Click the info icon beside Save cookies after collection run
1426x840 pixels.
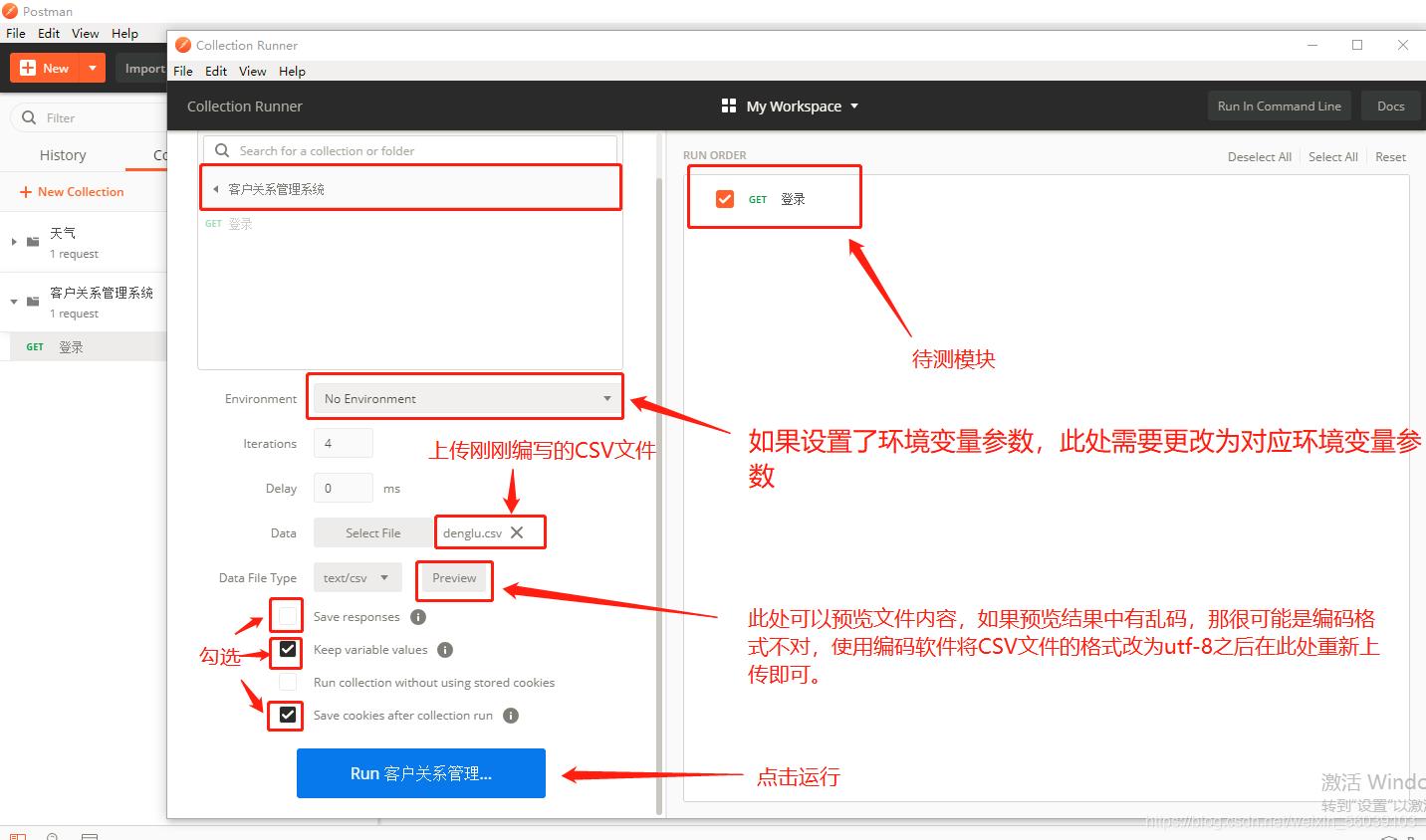pyautogui.click(x=511, y=716)
